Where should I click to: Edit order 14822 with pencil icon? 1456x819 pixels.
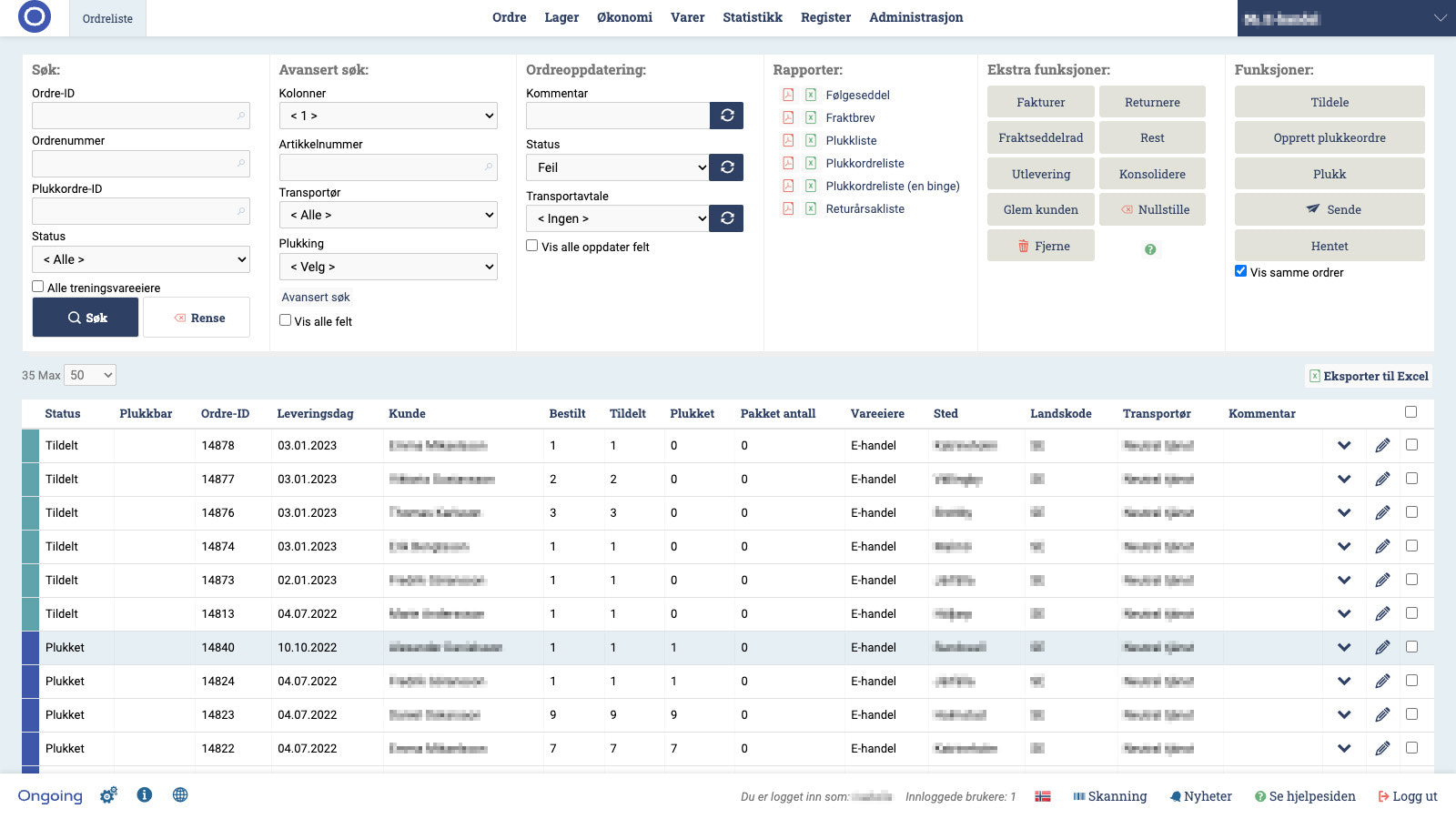coord(1382,748)
